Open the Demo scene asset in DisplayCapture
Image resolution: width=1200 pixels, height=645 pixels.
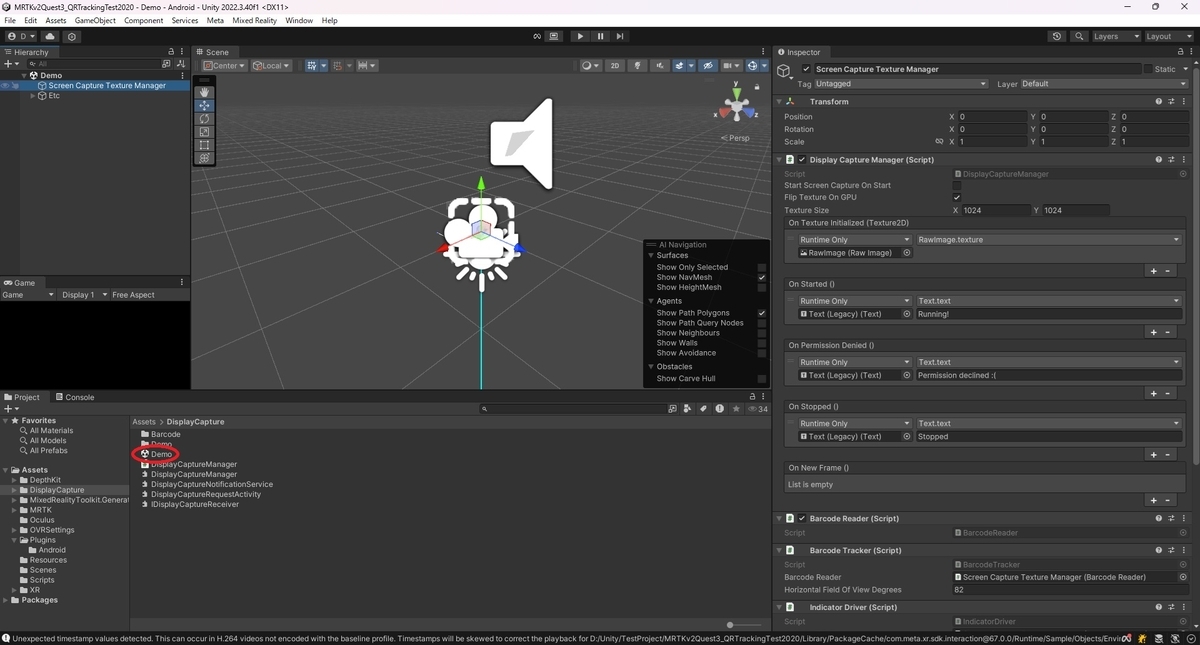161,454
